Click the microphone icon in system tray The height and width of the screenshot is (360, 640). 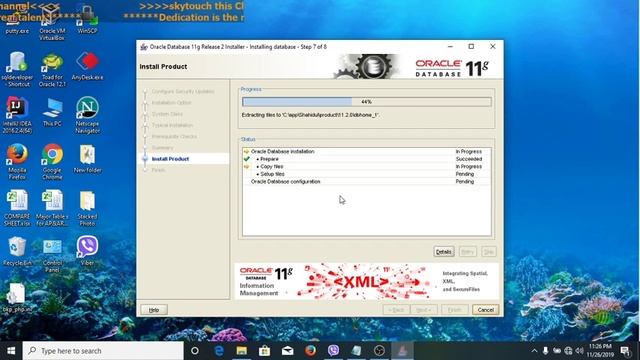tap(545, 351)
